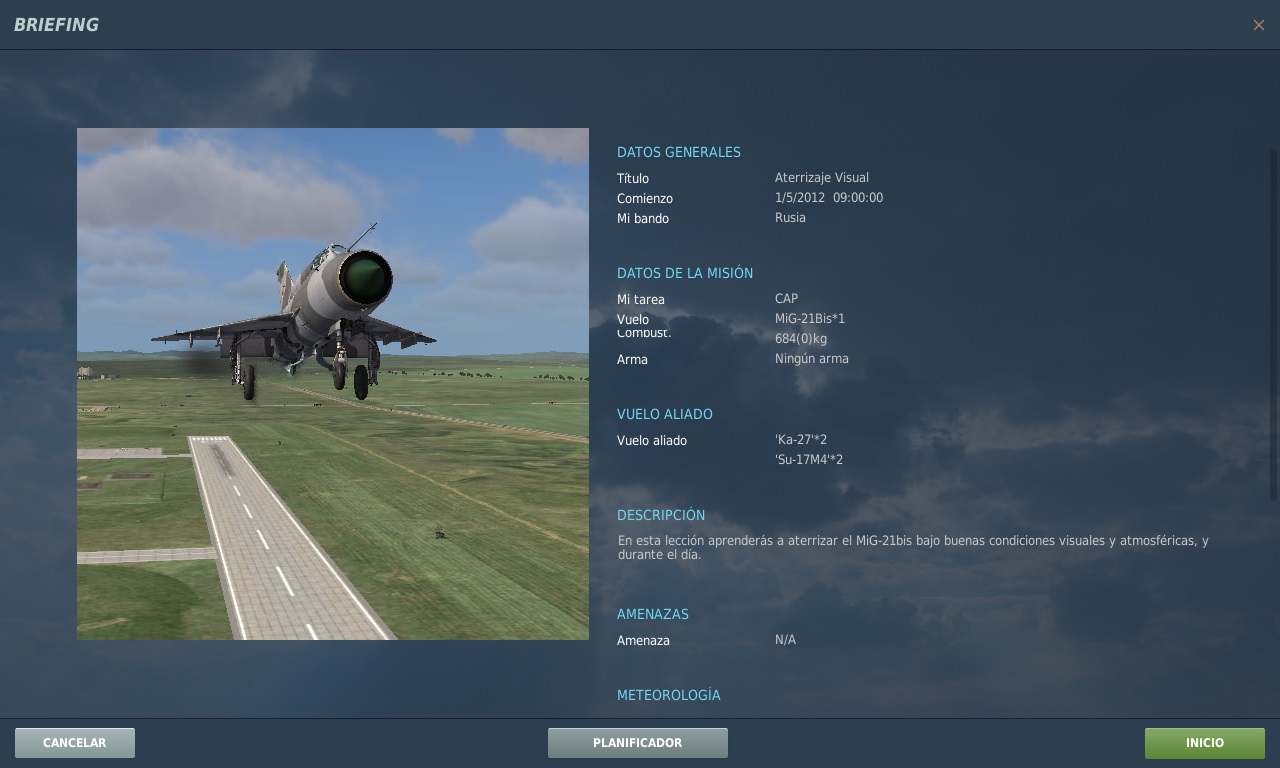Close the Briefing window with the X
The height and width of the screenshot is (768, 1280).
pyautogui.click(x=1258, y=25)
